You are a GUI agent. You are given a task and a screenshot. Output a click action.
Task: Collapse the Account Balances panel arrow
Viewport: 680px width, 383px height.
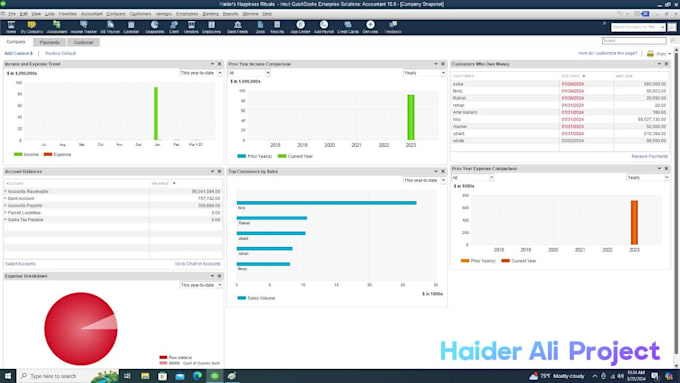pos(212,171)
